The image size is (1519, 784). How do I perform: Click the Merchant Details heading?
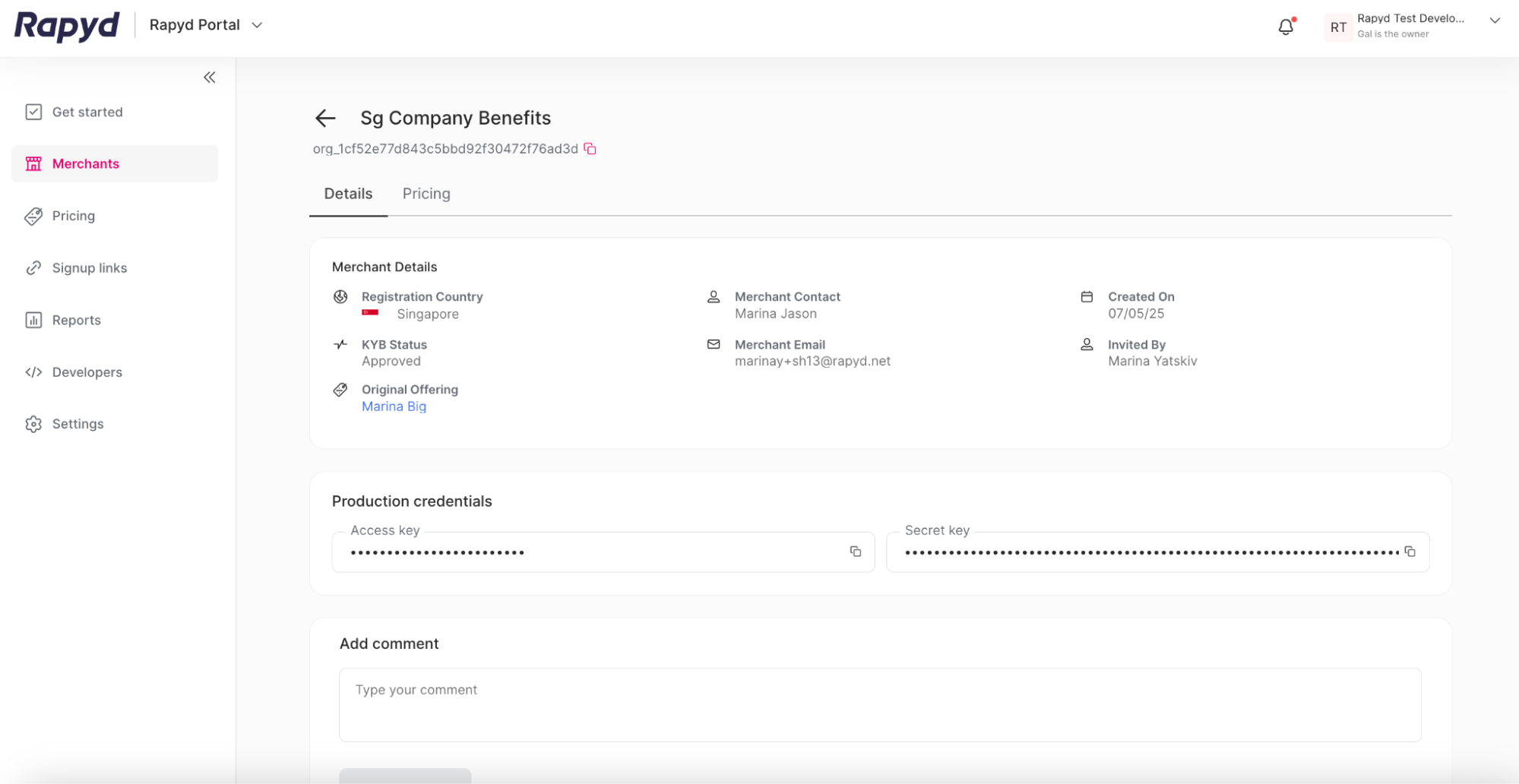tap(384, 267)
